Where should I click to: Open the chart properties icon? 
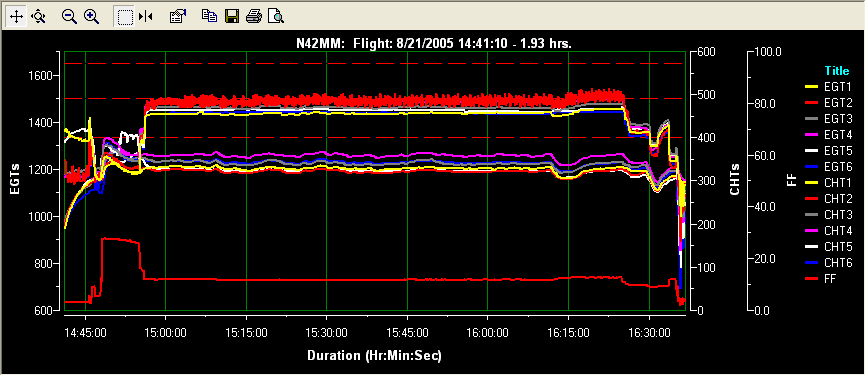pos(177,17)
